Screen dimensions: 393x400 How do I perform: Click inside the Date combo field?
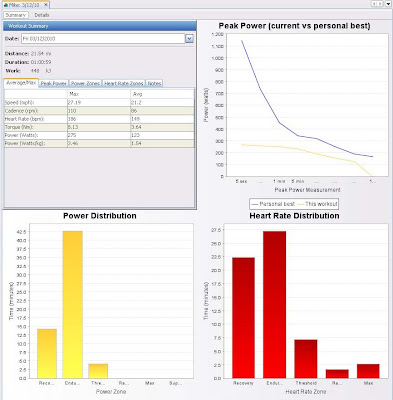click(x=103, y=39)
